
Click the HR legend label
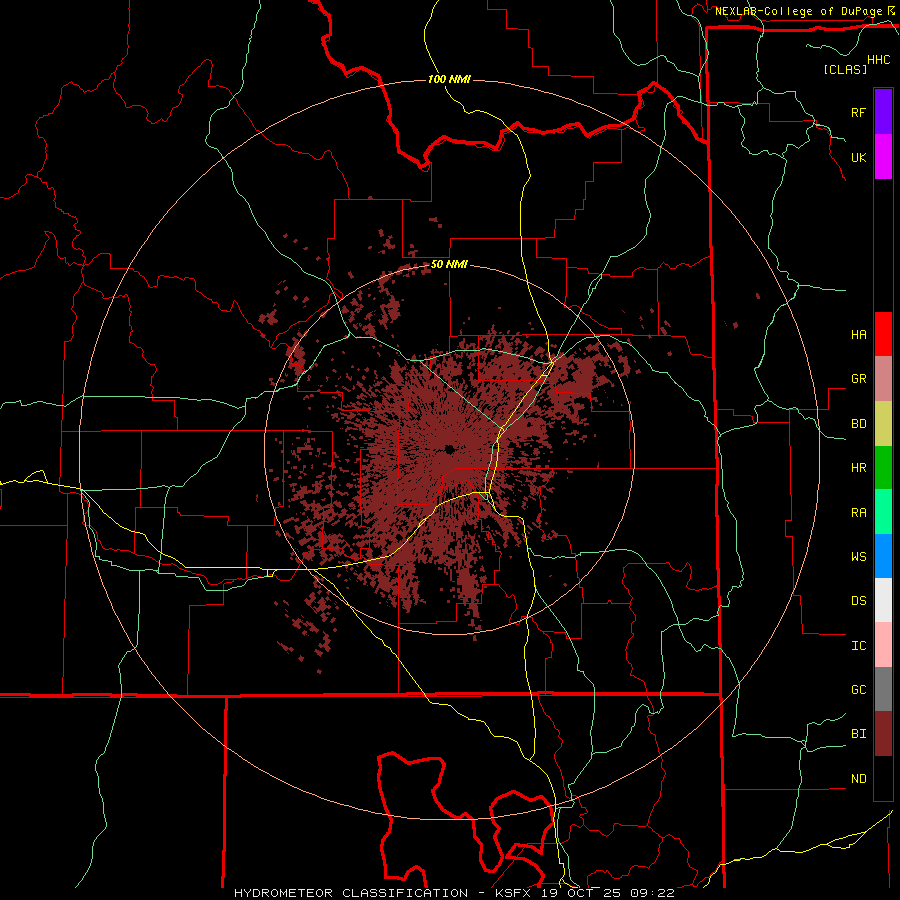(859, 468)
